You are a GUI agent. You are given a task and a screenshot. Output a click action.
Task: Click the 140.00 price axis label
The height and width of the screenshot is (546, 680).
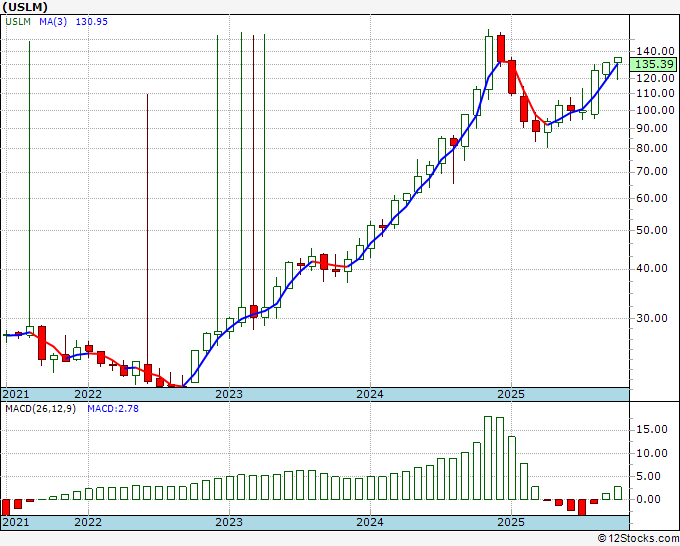coord(655,52)
